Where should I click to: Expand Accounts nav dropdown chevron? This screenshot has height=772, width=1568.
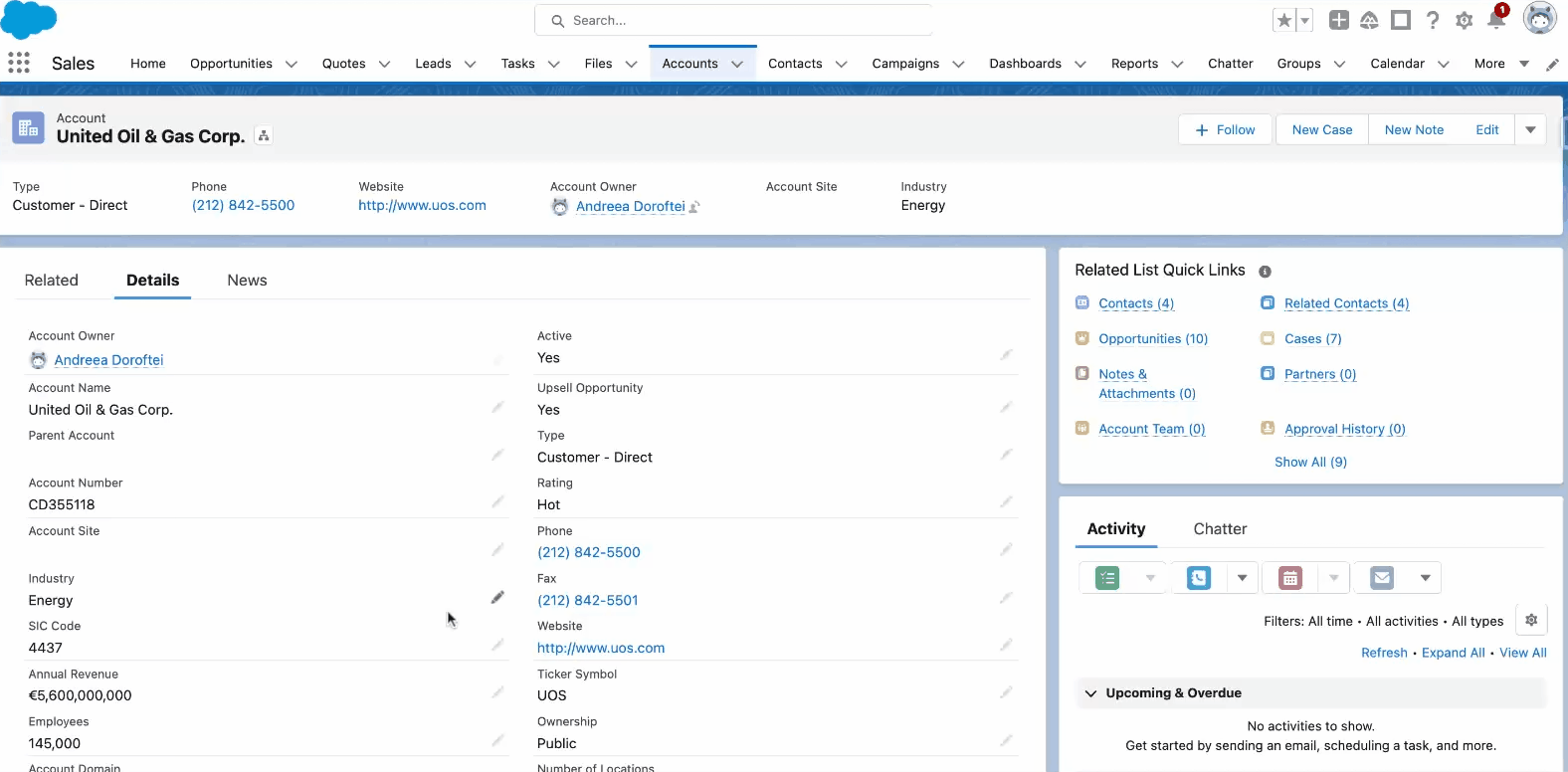737,64
